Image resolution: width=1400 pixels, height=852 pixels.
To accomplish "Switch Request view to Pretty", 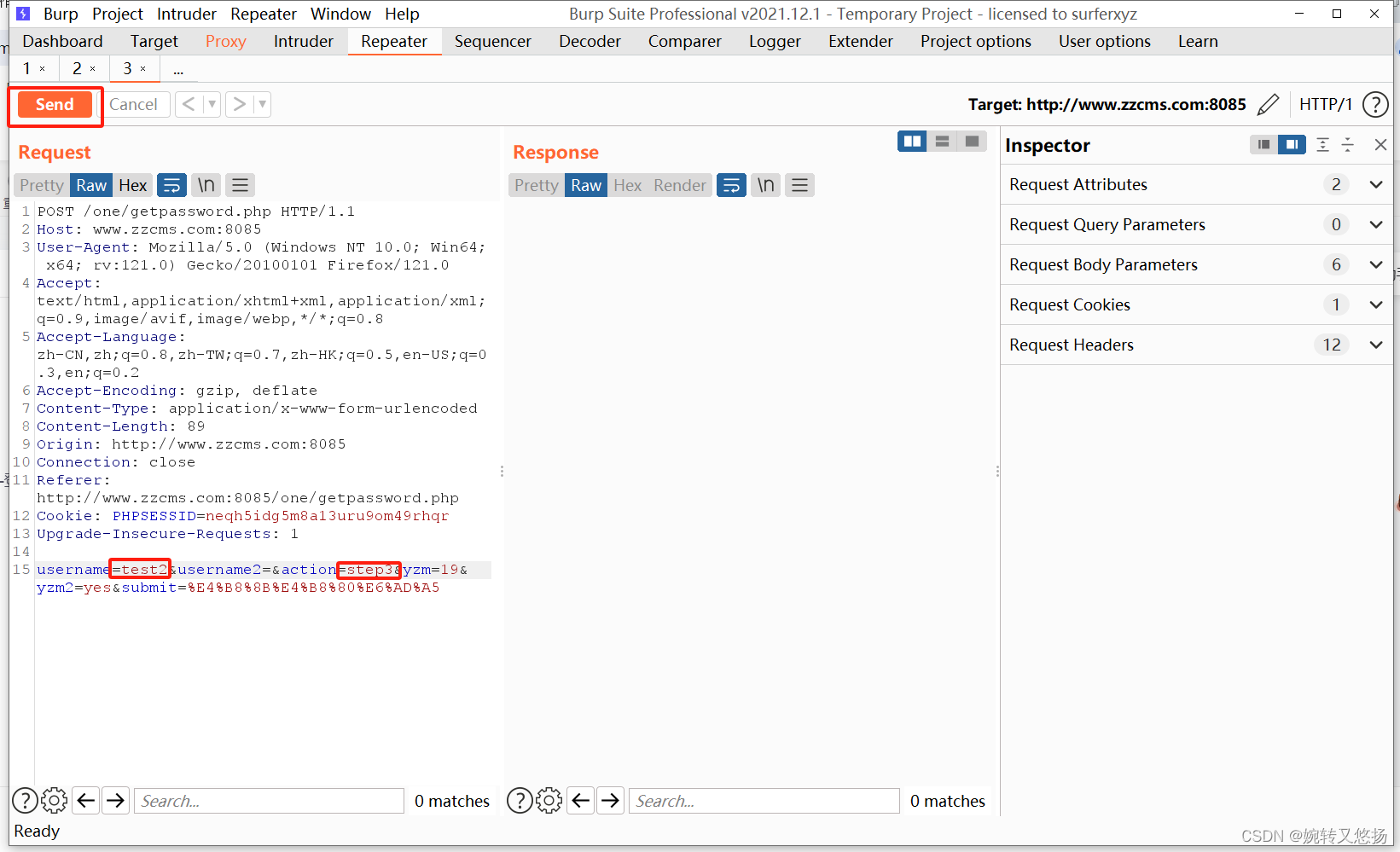I will (x=42, y=185).
